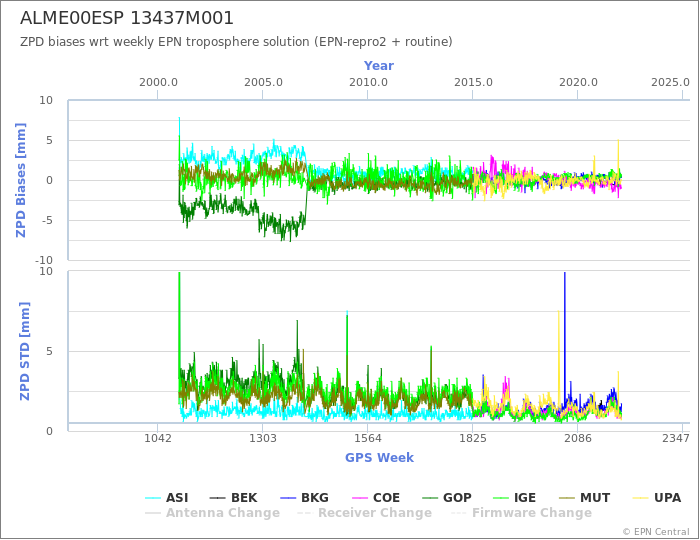Toggle the GOP legend item
This screenshot has width=700, height=540.
pyautogui.click(x=447, y=498)
